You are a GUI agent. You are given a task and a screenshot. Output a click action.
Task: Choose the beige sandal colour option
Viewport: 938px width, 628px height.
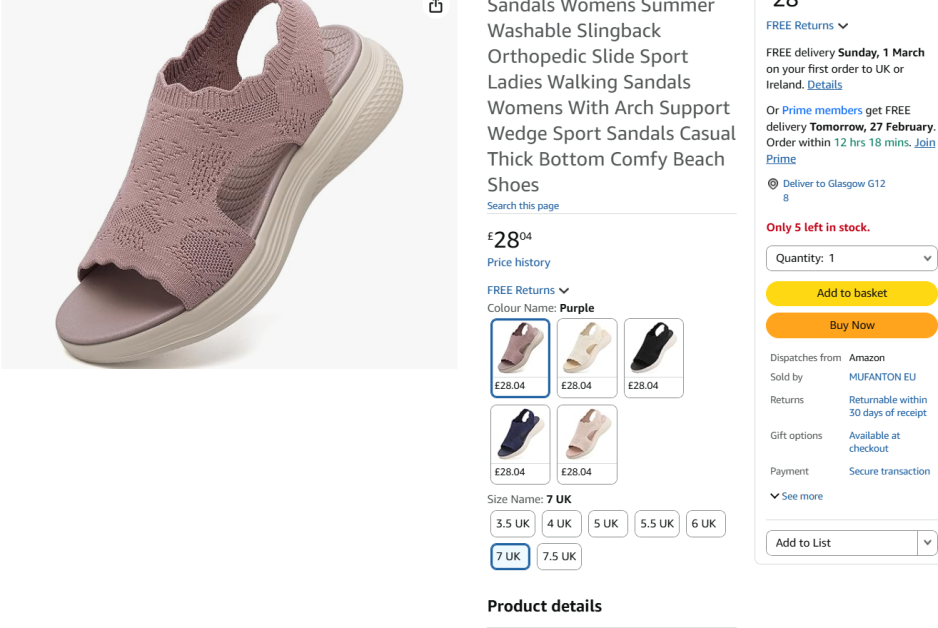587,358
